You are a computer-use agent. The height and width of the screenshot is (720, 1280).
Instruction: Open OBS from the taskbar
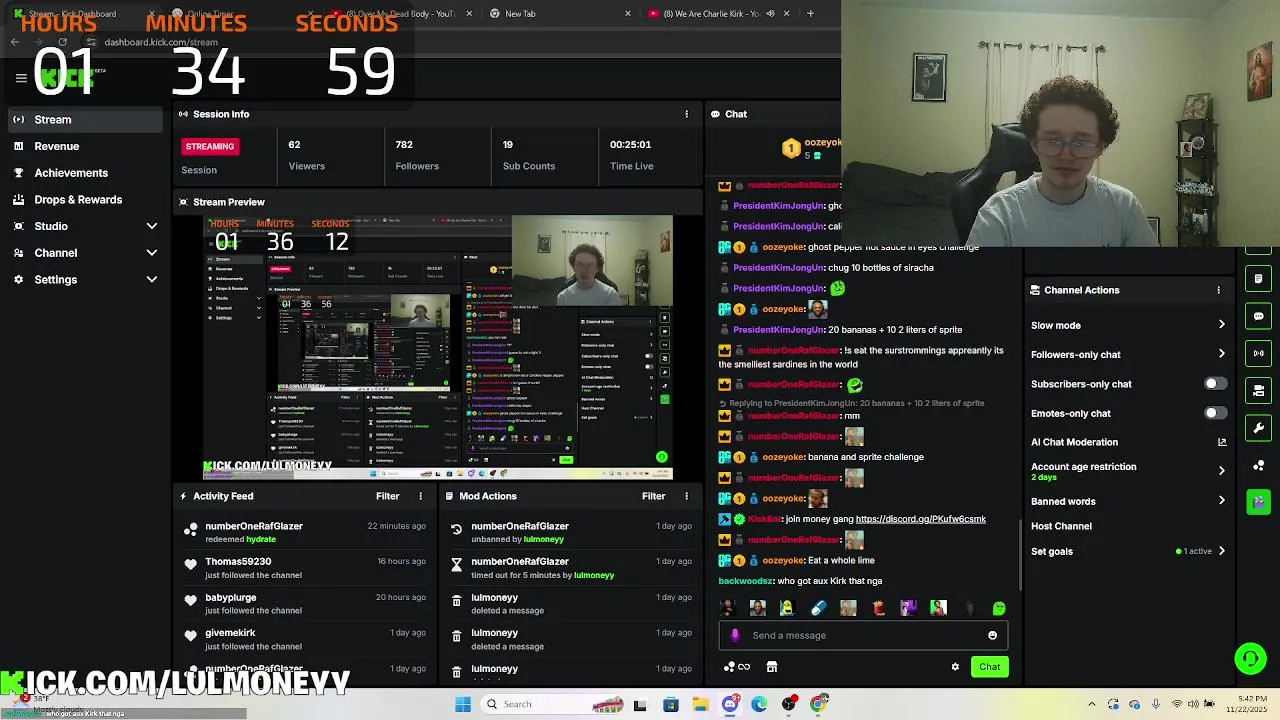point(789,704)
